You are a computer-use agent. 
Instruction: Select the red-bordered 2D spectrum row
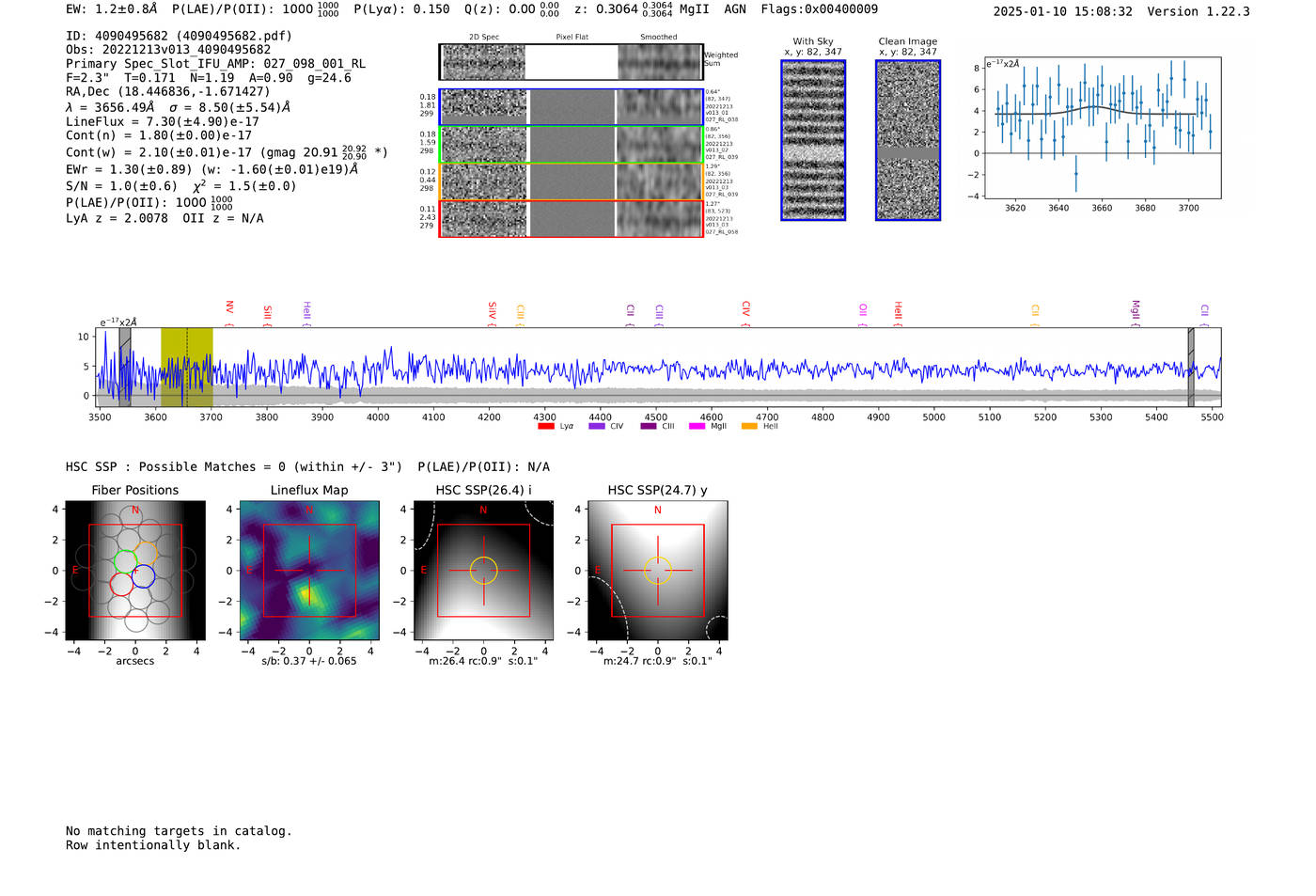click(571, 218)
